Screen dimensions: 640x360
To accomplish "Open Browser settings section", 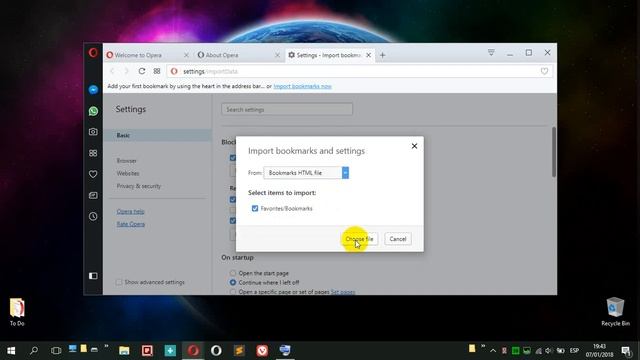I will click(127, 161).
